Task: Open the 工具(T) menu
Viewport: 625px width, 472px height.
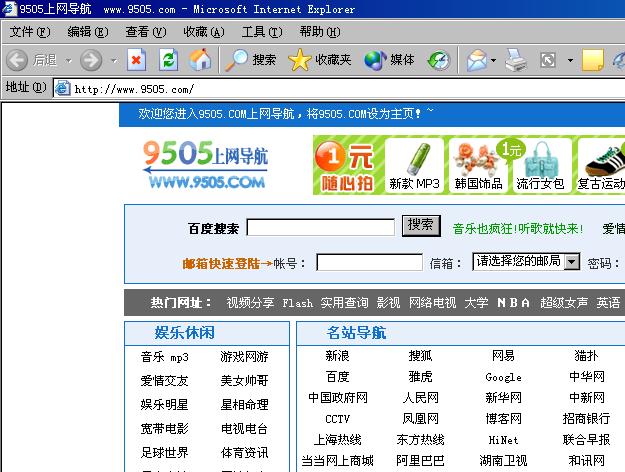Action: (262, 31)
